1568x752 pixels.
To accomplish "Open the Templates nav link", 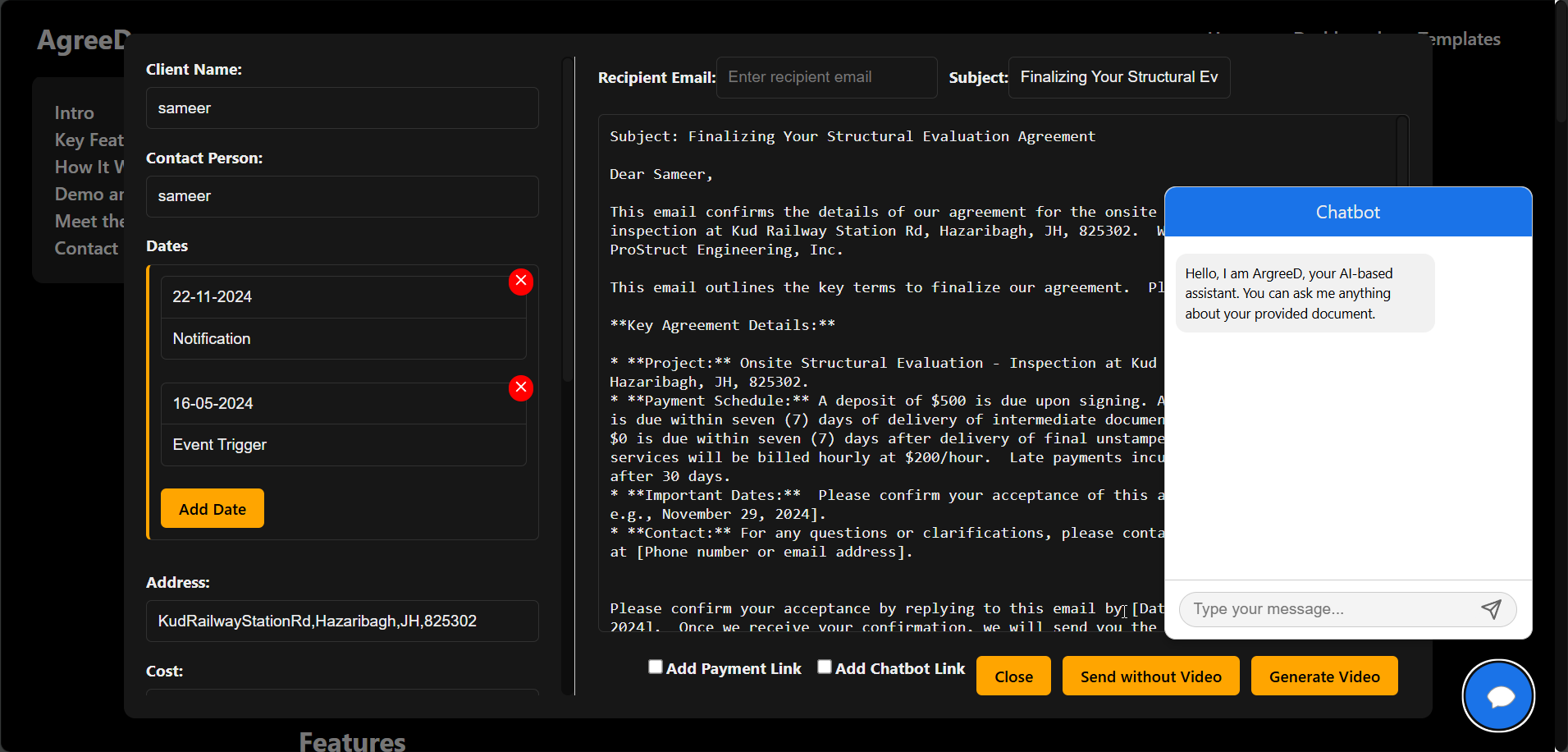I will coord(1459,39).
